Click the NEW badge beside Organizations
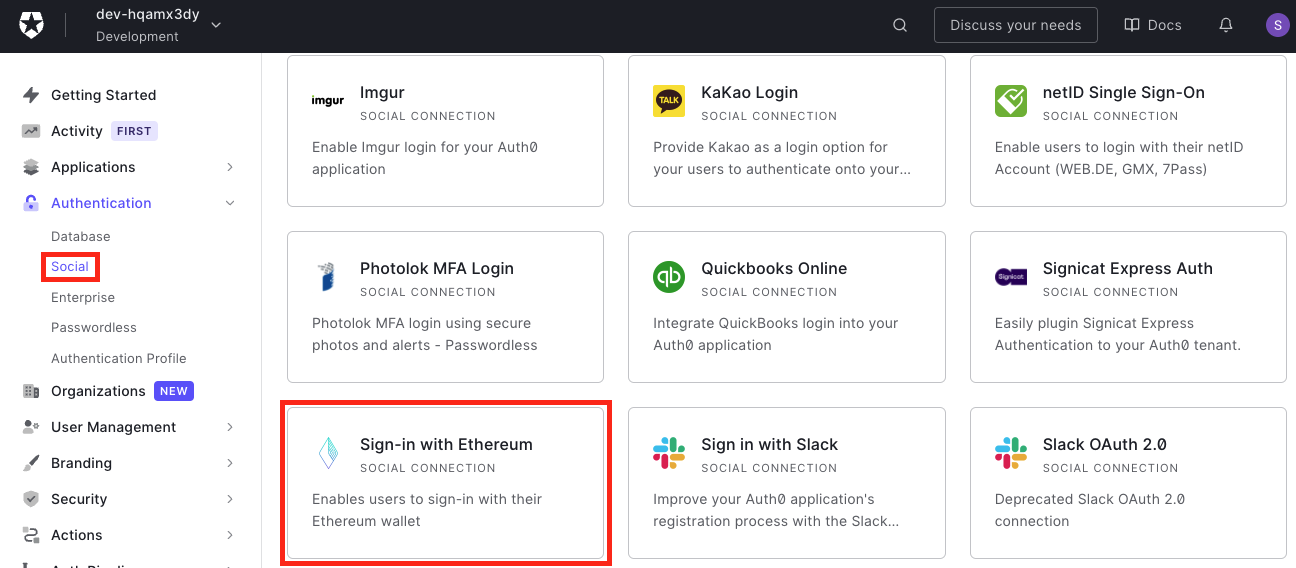The image size is (1296, 568). (x=174, y=391)
